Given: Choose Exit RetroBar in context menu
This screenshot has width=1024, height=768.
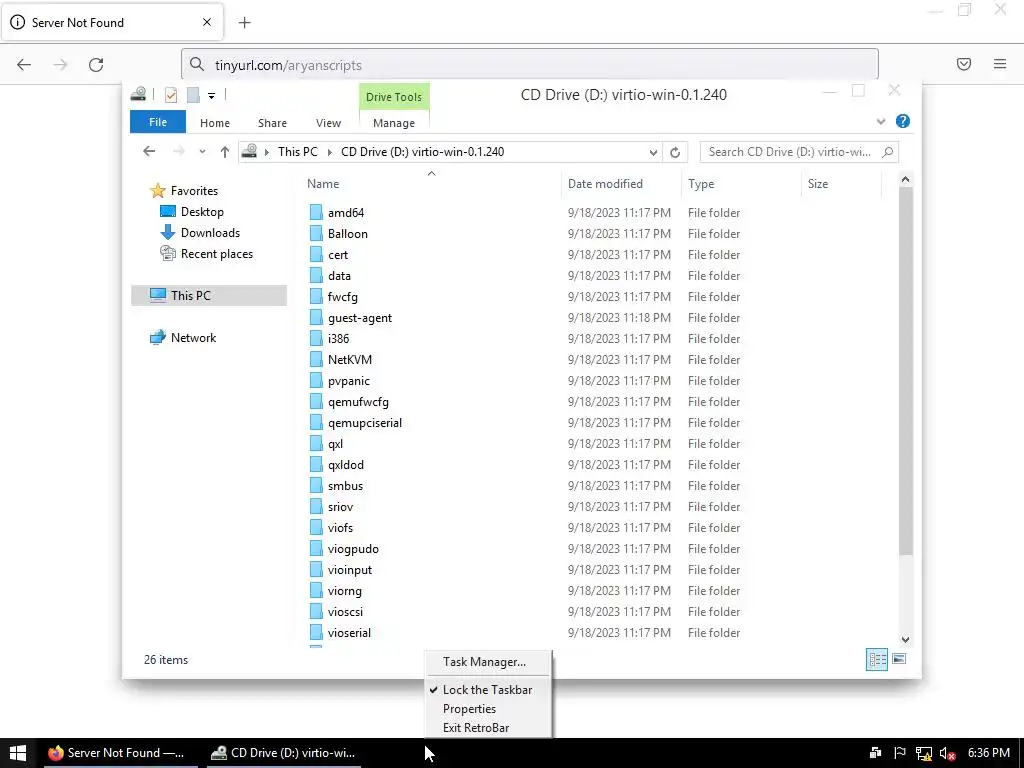Looking at the screenshot, I should [475, 728].
